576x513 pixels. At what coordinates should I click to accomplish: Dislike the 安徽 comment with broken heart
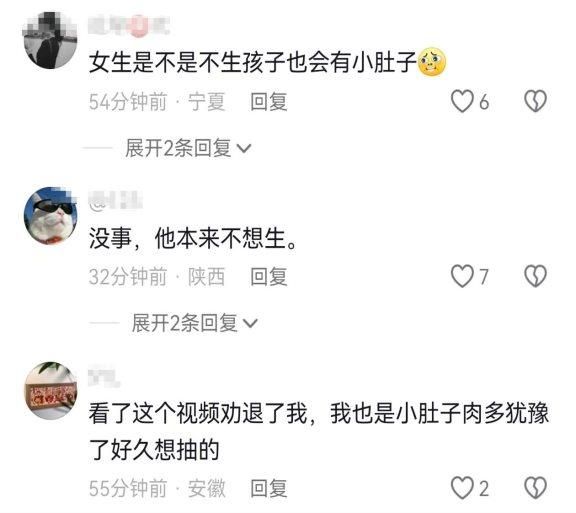coord(535,488)
